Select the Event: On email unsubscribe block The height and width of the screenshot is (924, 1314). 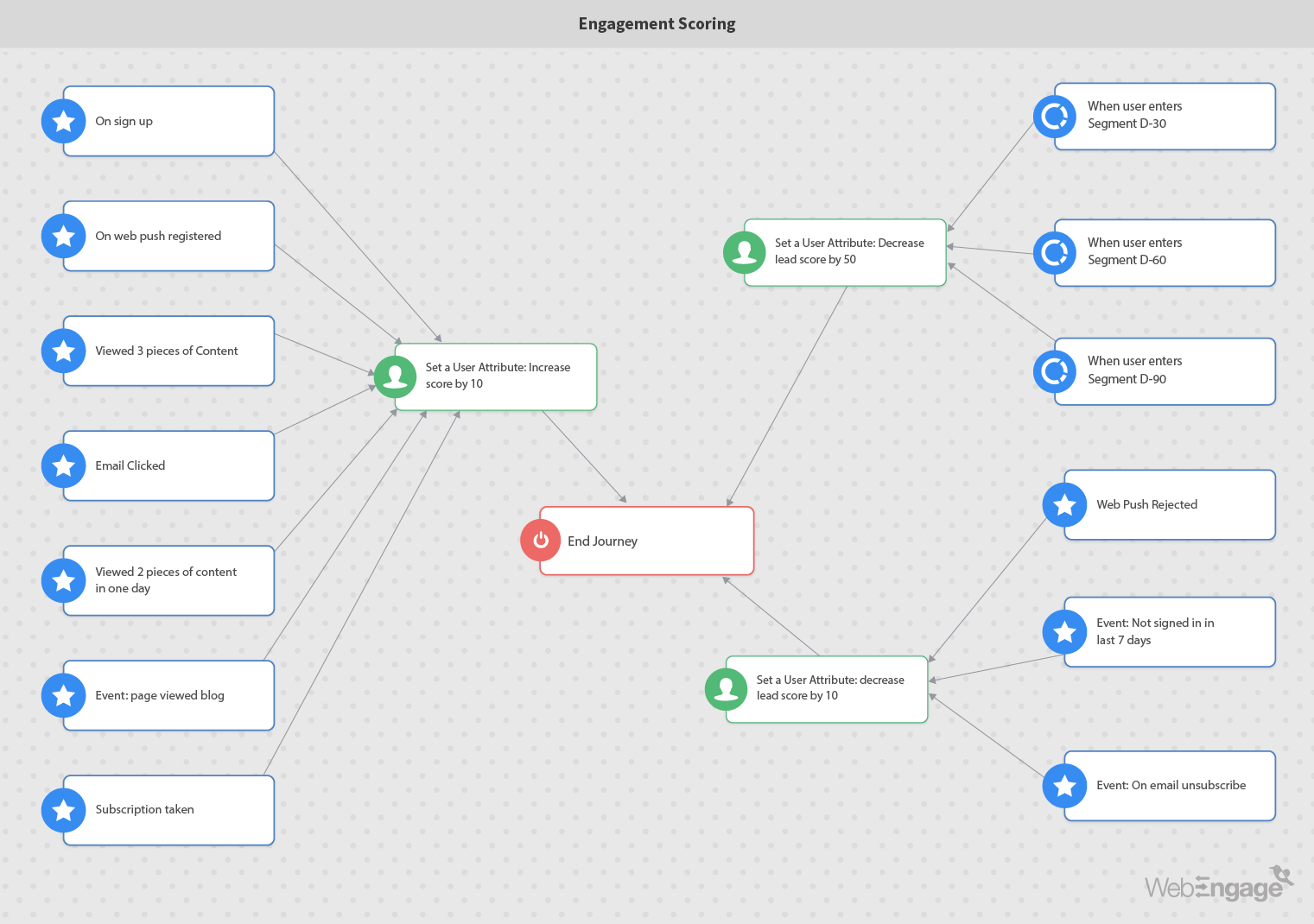(1175, 785)
